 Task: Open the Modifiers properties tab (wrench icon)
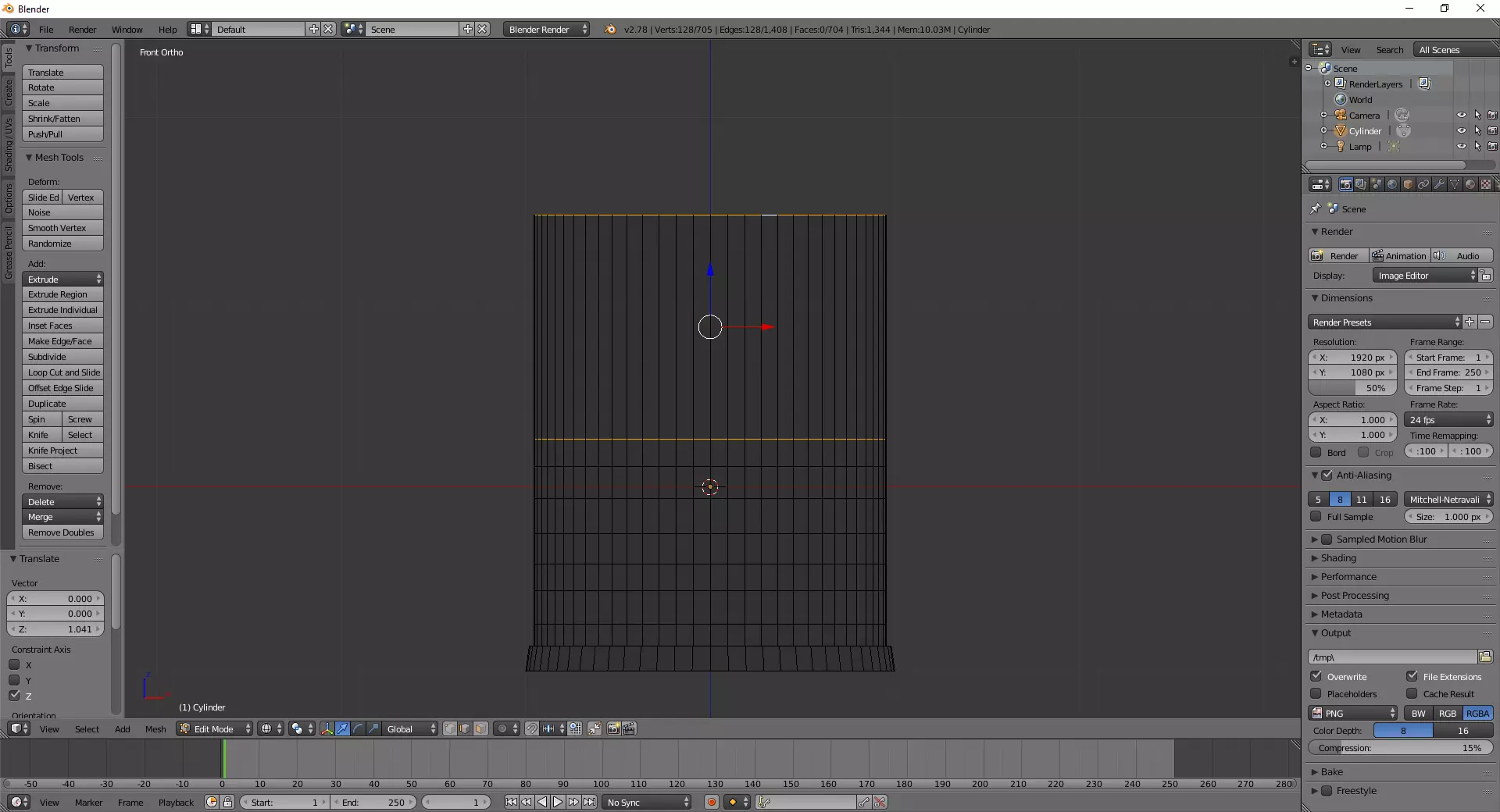pyautogui.click(x=1439, y=184)
